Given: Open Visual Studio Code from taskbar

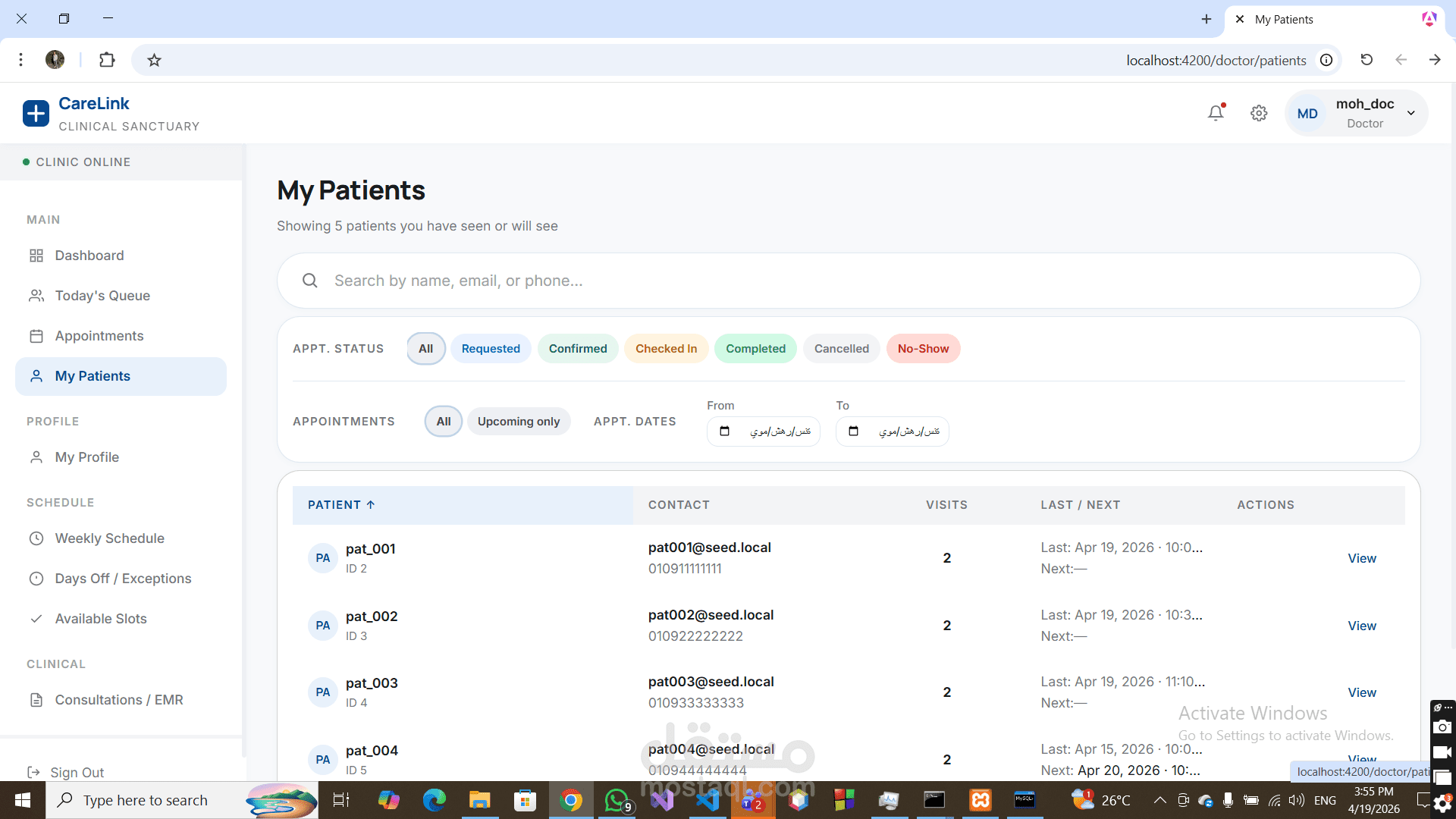Looking at the screenshot, I should pyautogui.click(x=707, y=800).
